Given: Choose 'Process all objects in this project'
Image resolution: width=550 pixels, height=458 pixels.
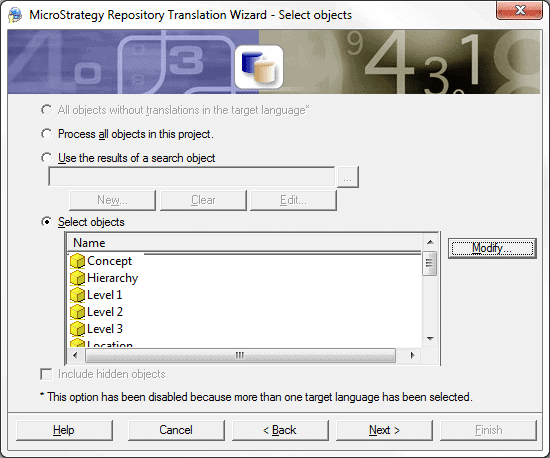Looking at the screenshot, I should (46, 134).
